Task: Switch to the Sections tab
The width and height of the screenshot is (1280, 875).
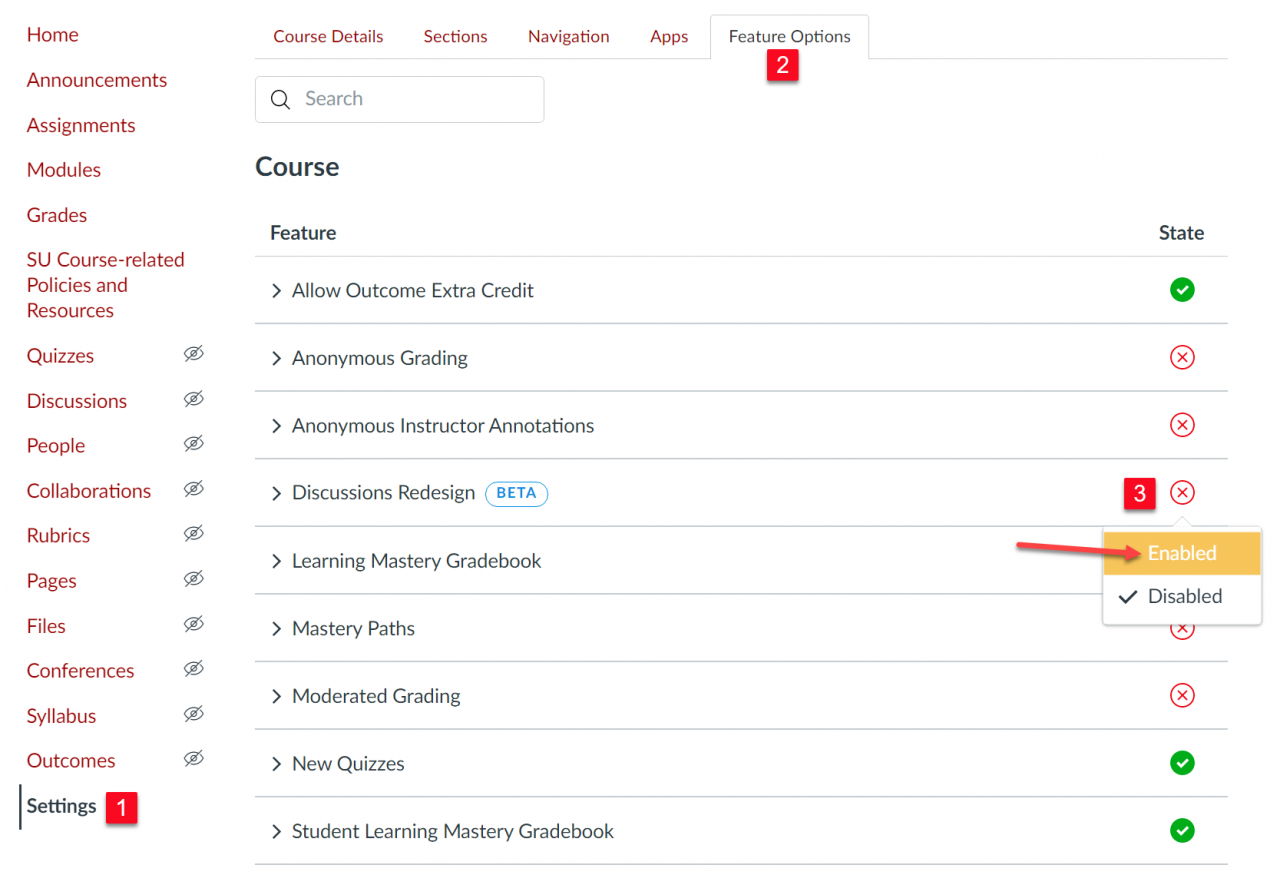Action: (x=455, y=36)
